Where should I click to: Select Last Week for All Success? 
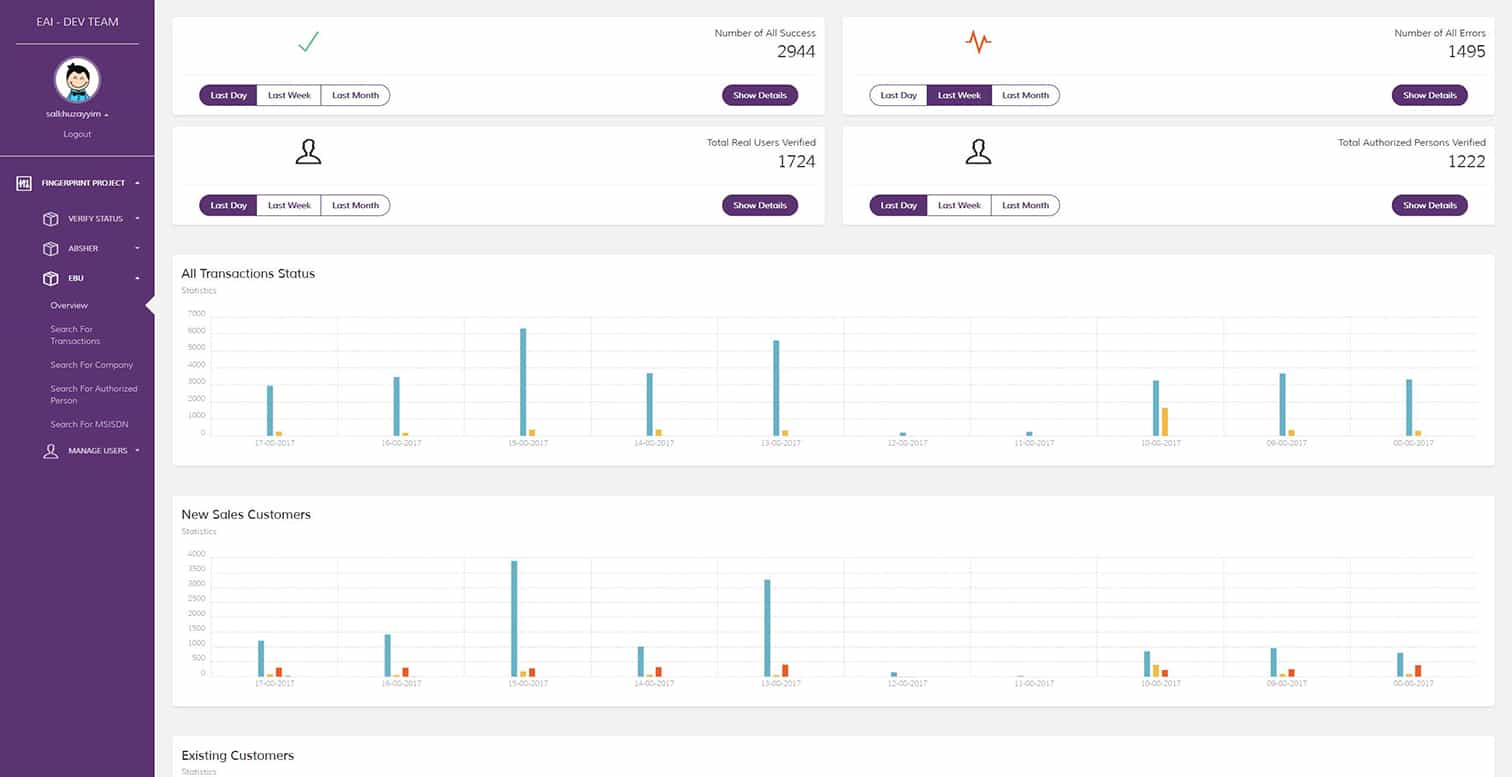[x=289, y=95]
